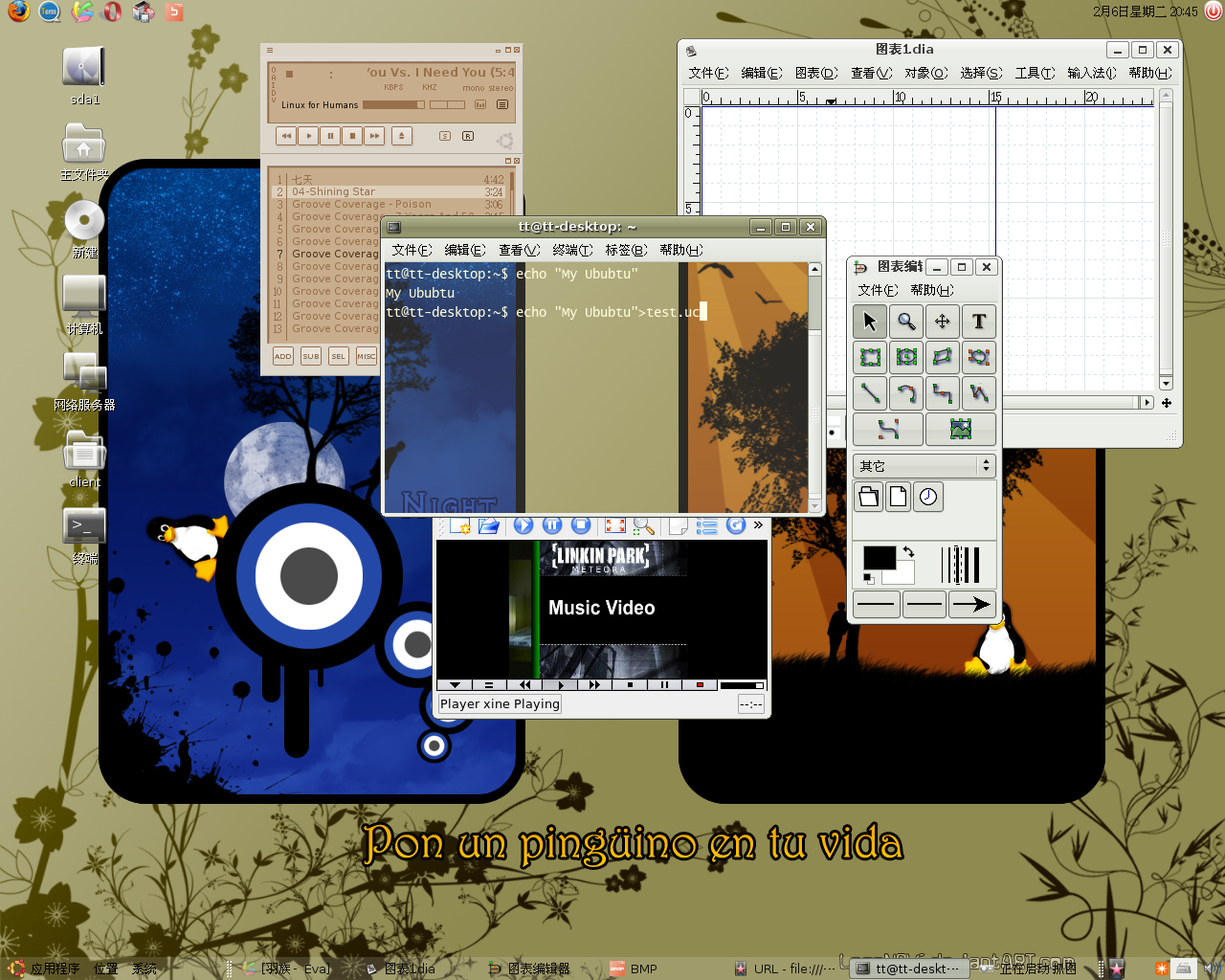
Task: Open 文件 menu in Dia toolbox window
Action: point(878,290)
